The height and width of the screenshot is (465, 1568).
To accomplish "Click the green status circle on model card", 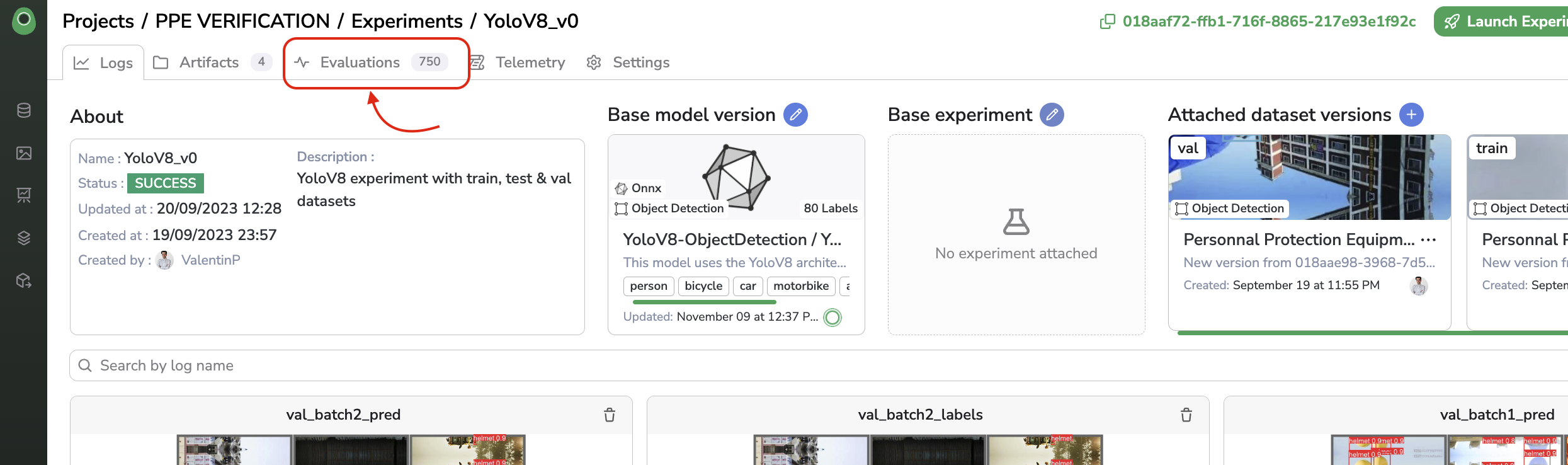I will (x=832, y=317).
